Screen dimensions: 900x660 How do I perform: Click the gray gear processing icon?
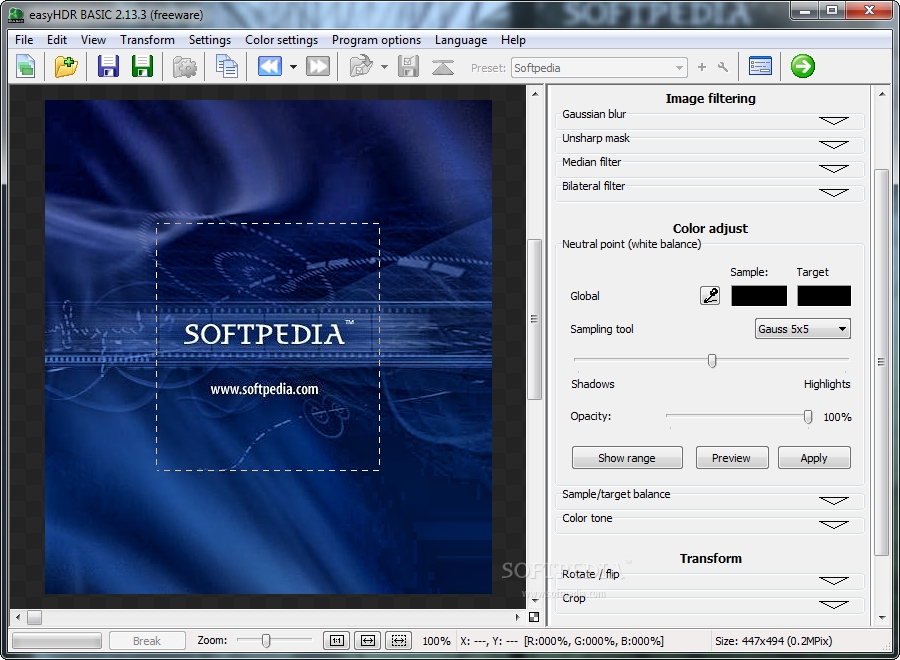pos(185,67)
